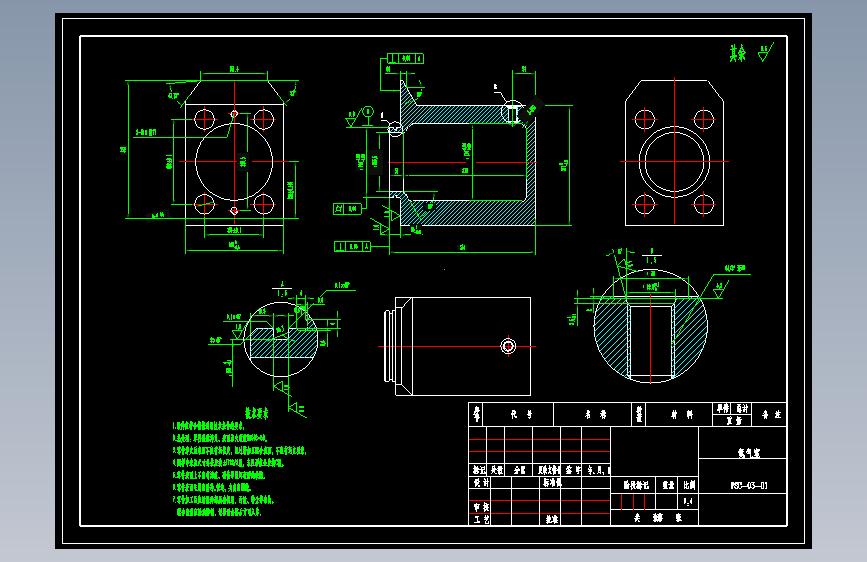Select the 签字 column header
Screen dimensions: 867x562
coord(573,470)
